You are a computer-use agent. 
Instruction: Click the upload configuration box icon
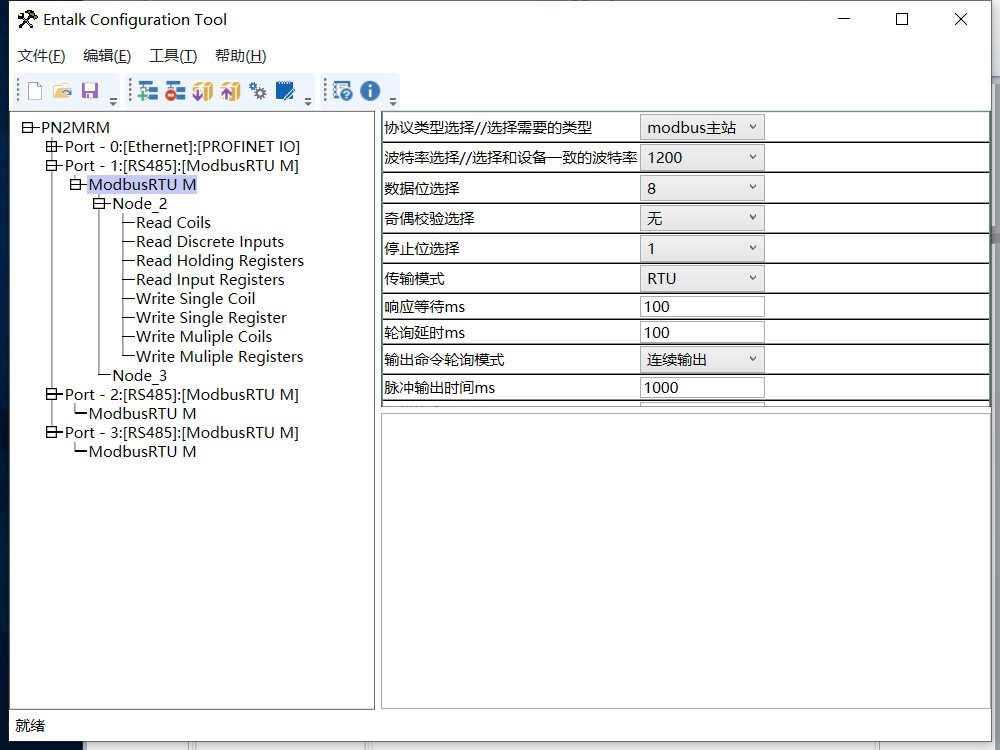(230, 91)
